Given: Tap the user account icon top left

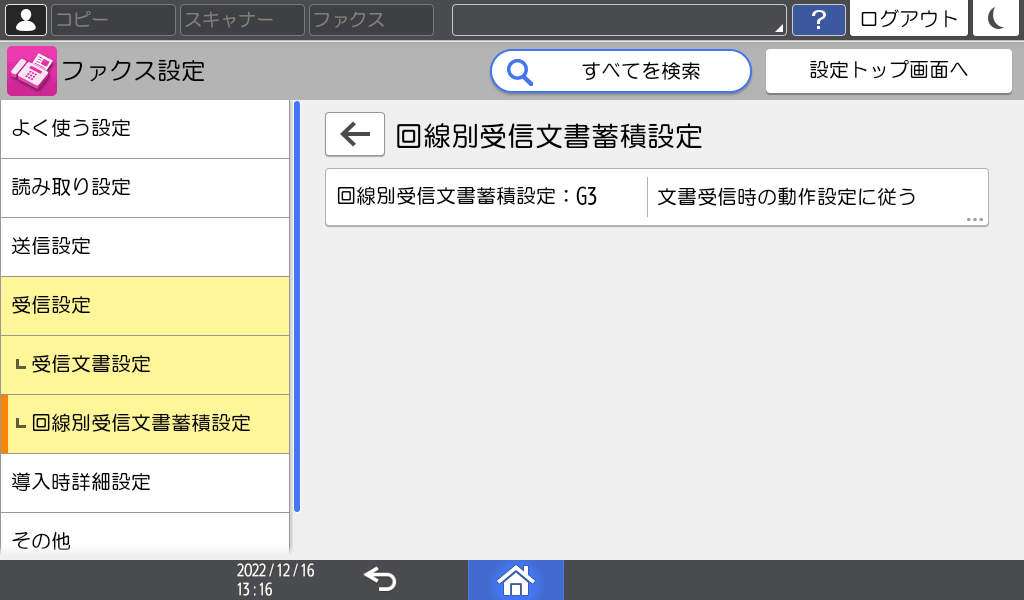Looking at the screenshot, I should tap(25, 19).
